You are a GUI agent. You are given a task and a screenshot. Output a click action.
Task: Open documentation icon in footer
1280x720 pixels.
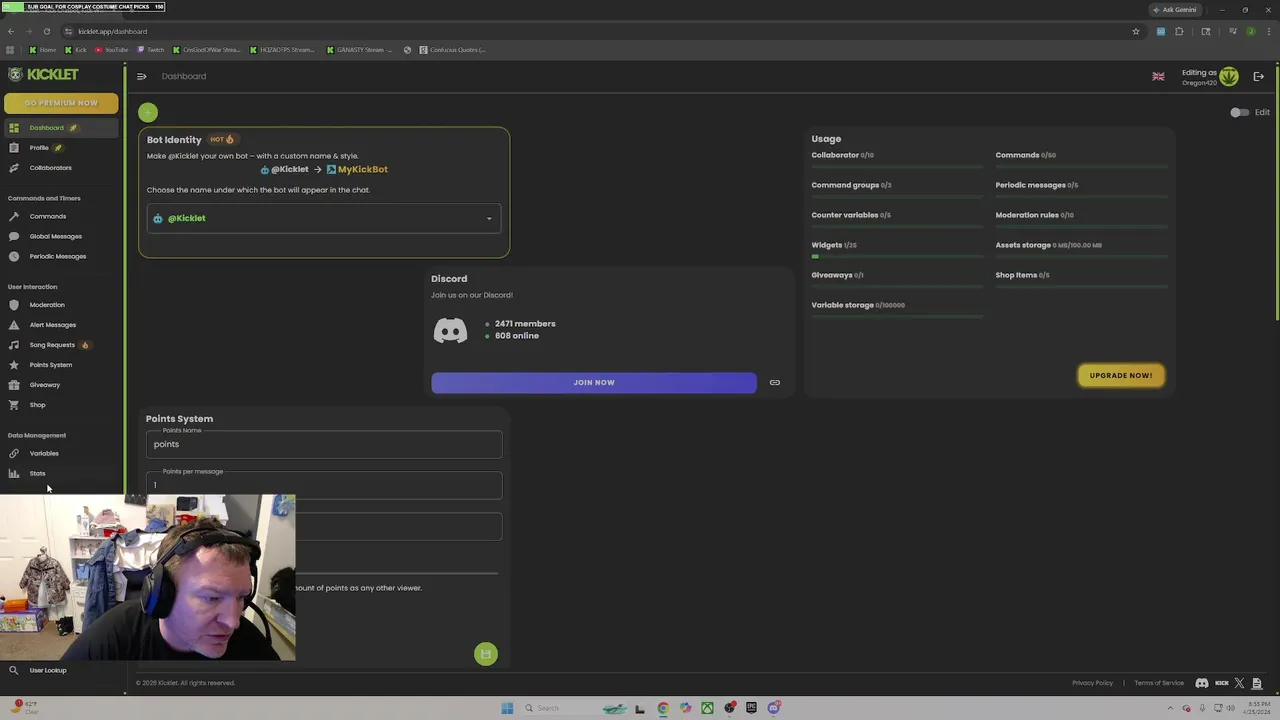[x=1258, y=683]
